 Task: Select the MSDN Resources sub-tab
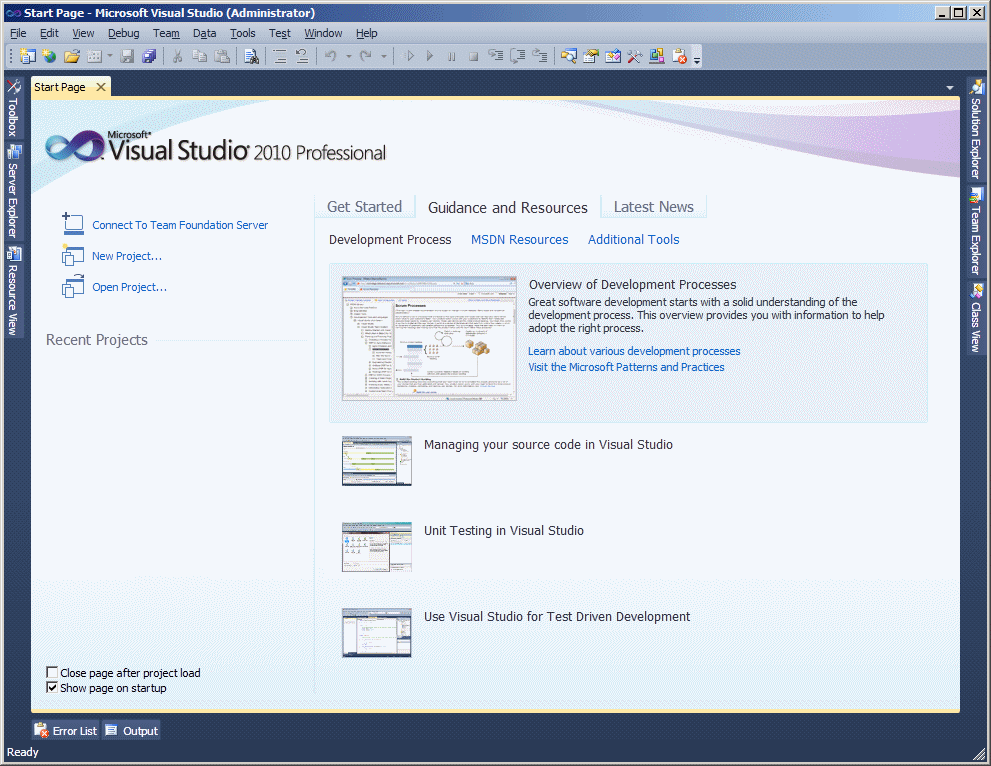(520, 240)
